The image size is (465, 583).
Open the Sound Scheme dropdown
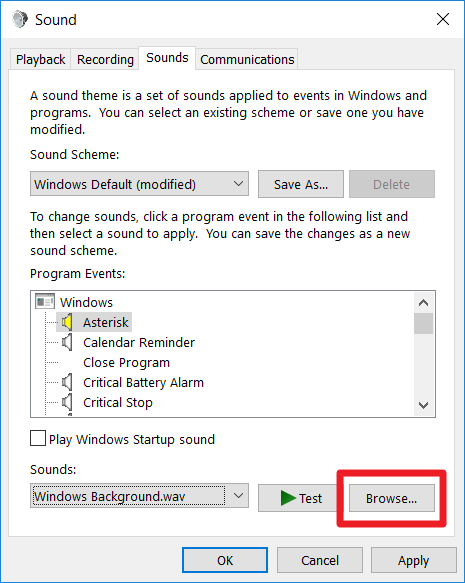tap(139, 184)
